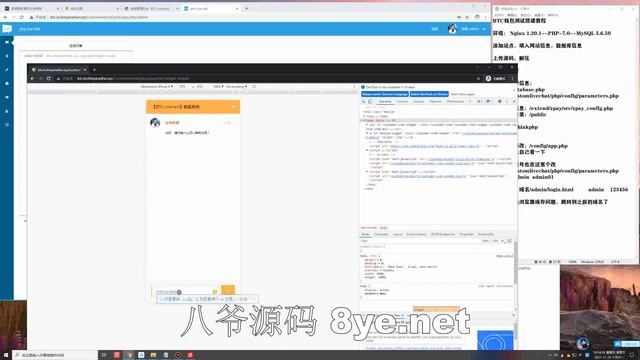Screen dimensions: 640x360
Task: Switch to the Computed pane tab
Action: [381, 234]
